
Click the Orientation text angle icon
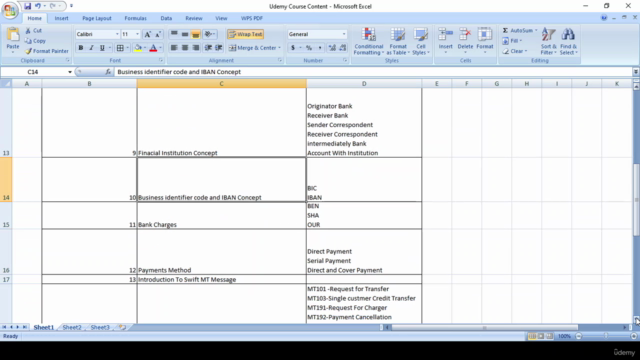209,34
